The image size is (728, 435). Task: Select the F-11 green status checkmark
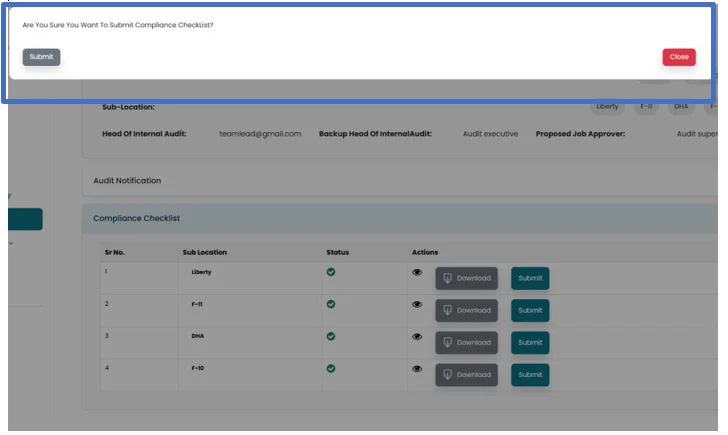[x=331, y=304]
